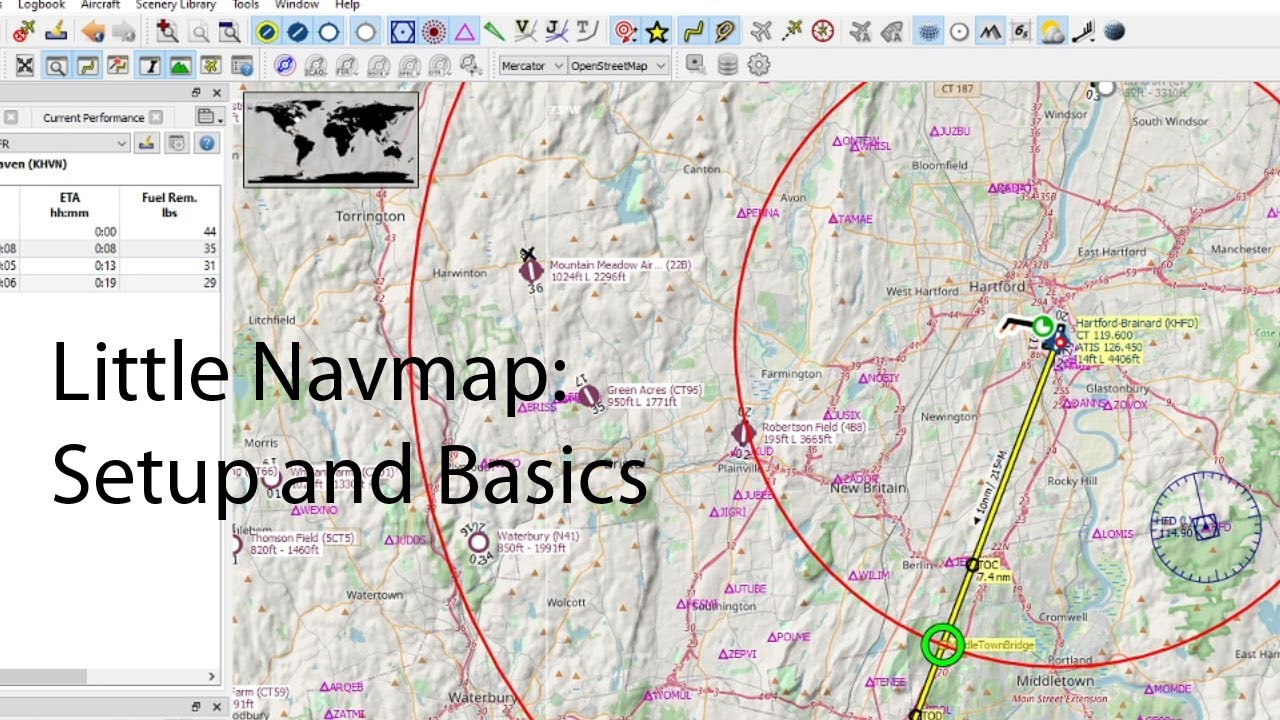Image resolution: width=1280 pixels, height=720 pixels.
Task: Toggle simulator aircraft panel icon
Action: point(210,66)
